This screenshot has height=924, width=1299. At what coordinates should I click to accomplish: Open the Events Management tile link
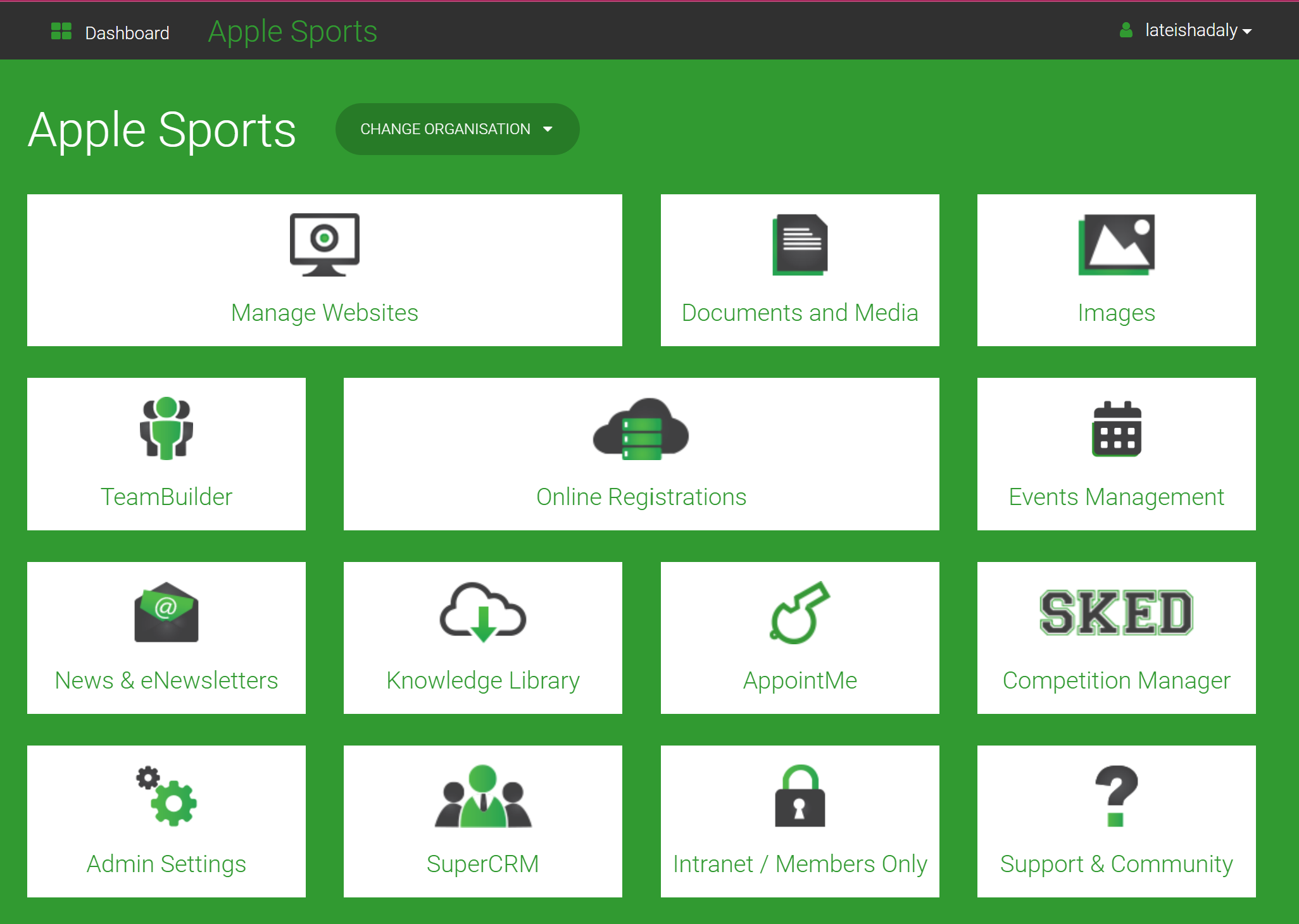tap(1116, 497)
